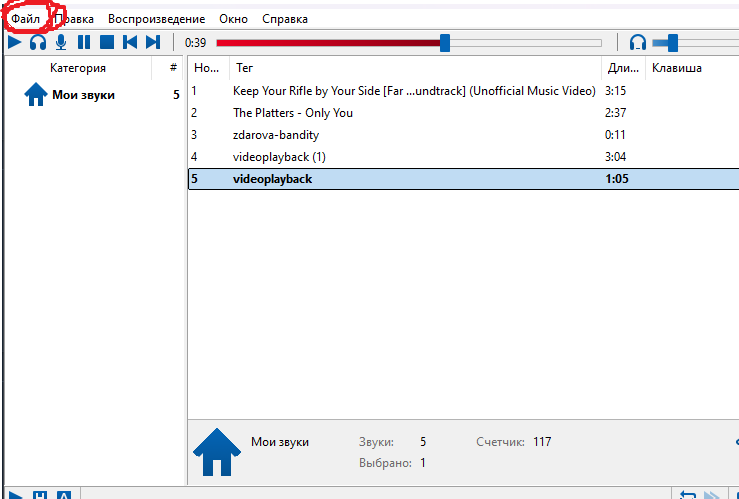Select the bold videoplayback row numbered 5
This screenshot has height=499, width=739.
pos(463,179)
